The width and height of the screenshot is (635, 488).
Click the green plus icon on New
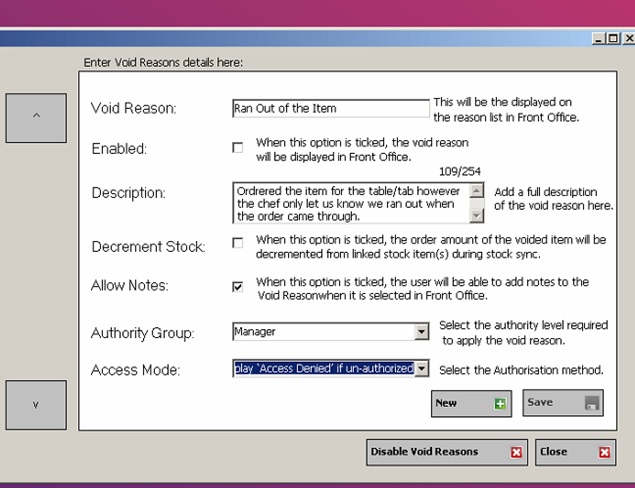tap(500, 403)
